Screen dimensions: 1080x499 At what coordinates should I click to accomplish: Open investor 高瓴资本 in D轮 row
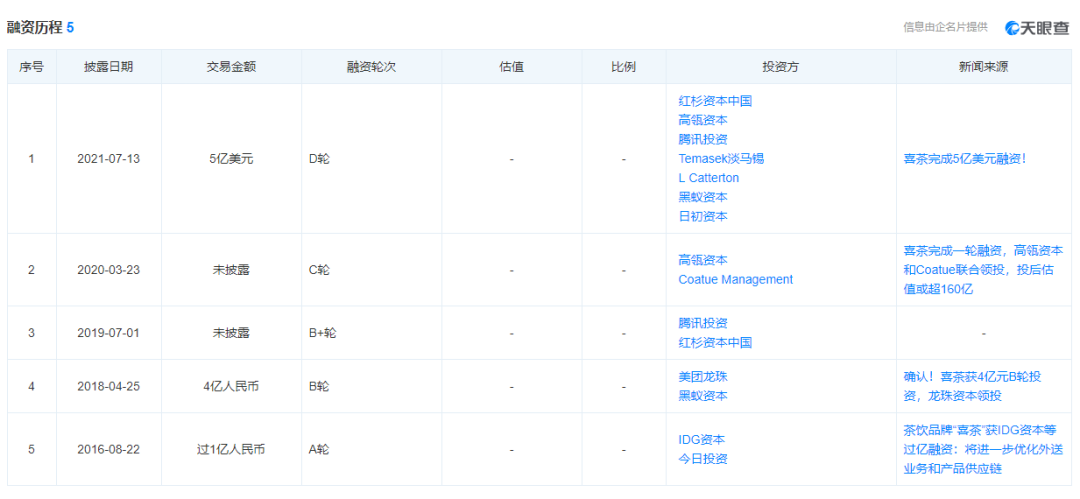click(x=703, y=120)
